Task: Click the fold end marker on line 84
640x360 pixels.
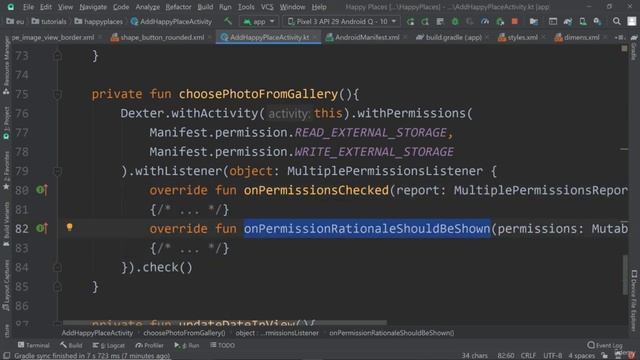Action: coord(58,267)
